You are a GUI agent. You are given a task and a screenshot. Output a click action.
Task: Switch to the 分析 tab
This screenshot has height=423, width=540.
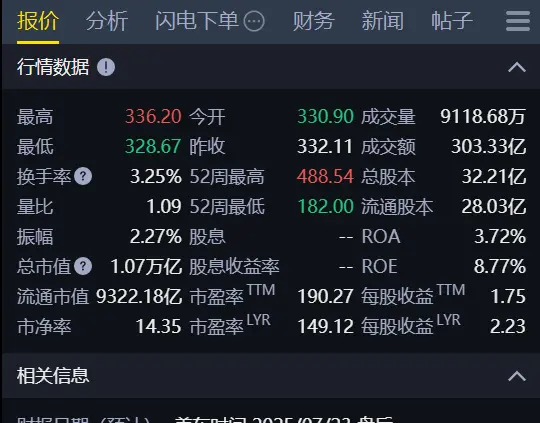107,21
